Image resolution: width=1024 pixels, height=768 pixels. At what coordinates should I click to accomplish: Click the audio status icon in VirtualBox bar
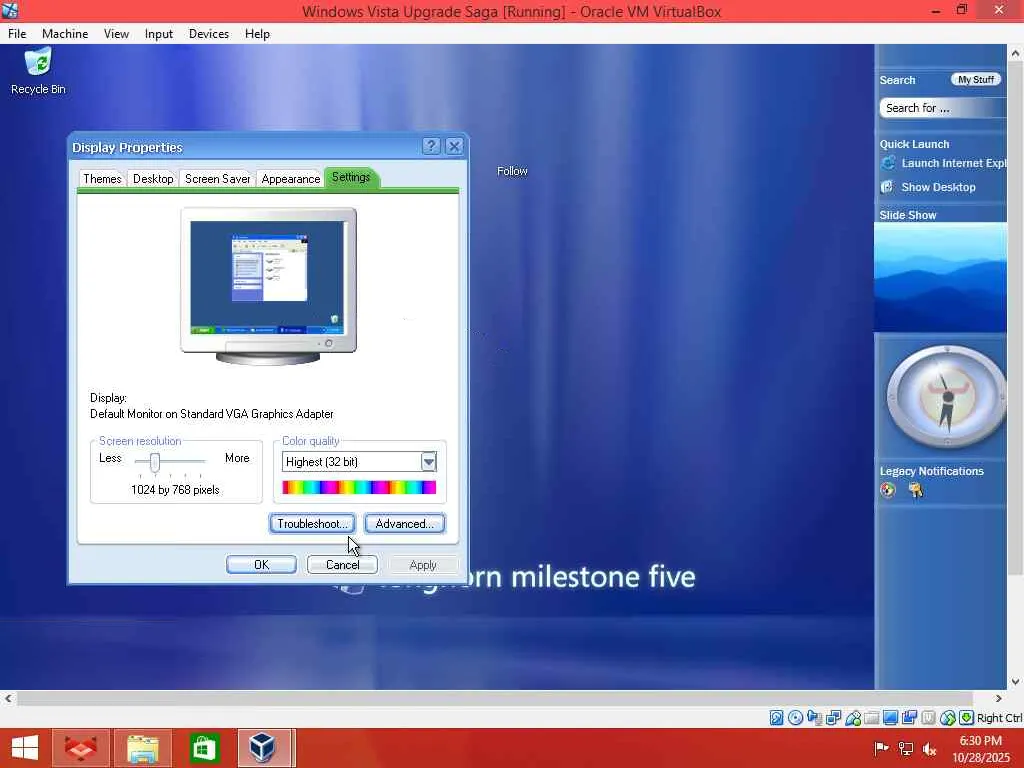point(814,718)
